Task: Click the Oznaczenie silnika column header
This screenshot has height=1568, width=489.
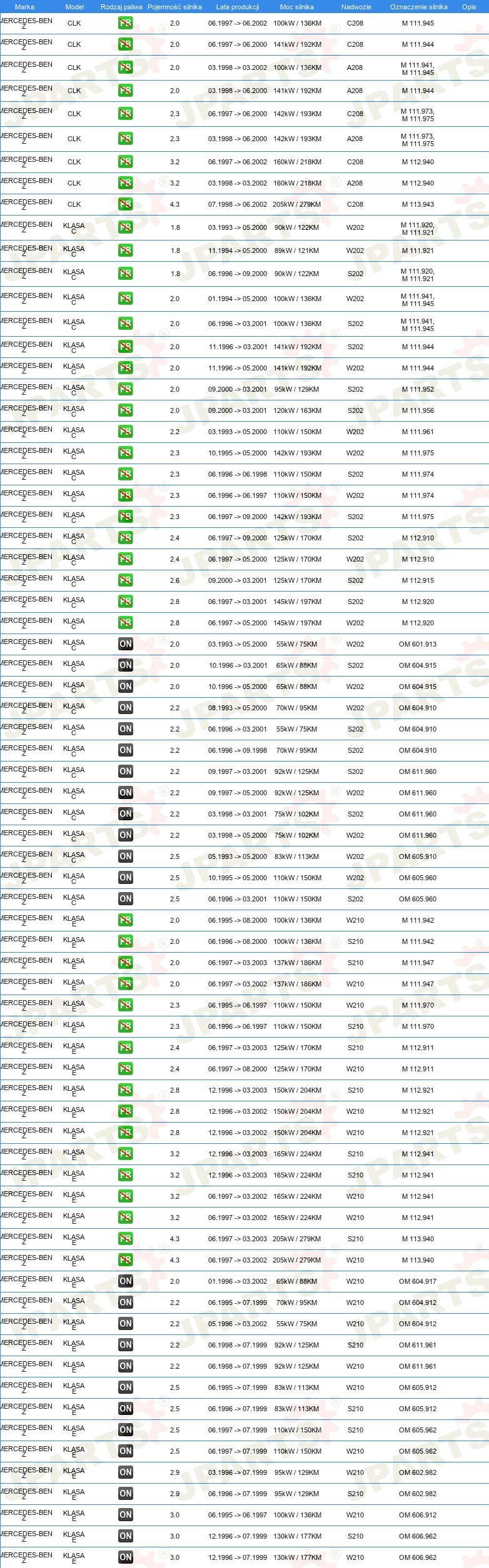Action: pyautogui.click(x=419, y=7)
